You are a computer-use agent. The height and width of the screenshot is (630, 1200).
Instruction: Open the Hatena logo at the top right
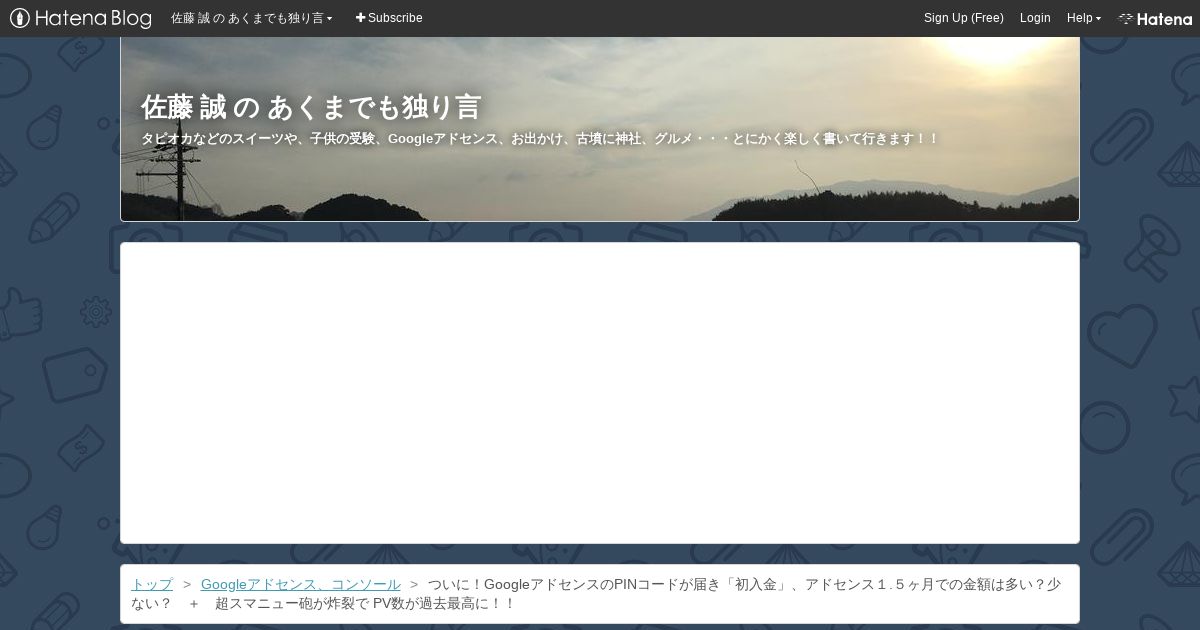[1155, 18]
